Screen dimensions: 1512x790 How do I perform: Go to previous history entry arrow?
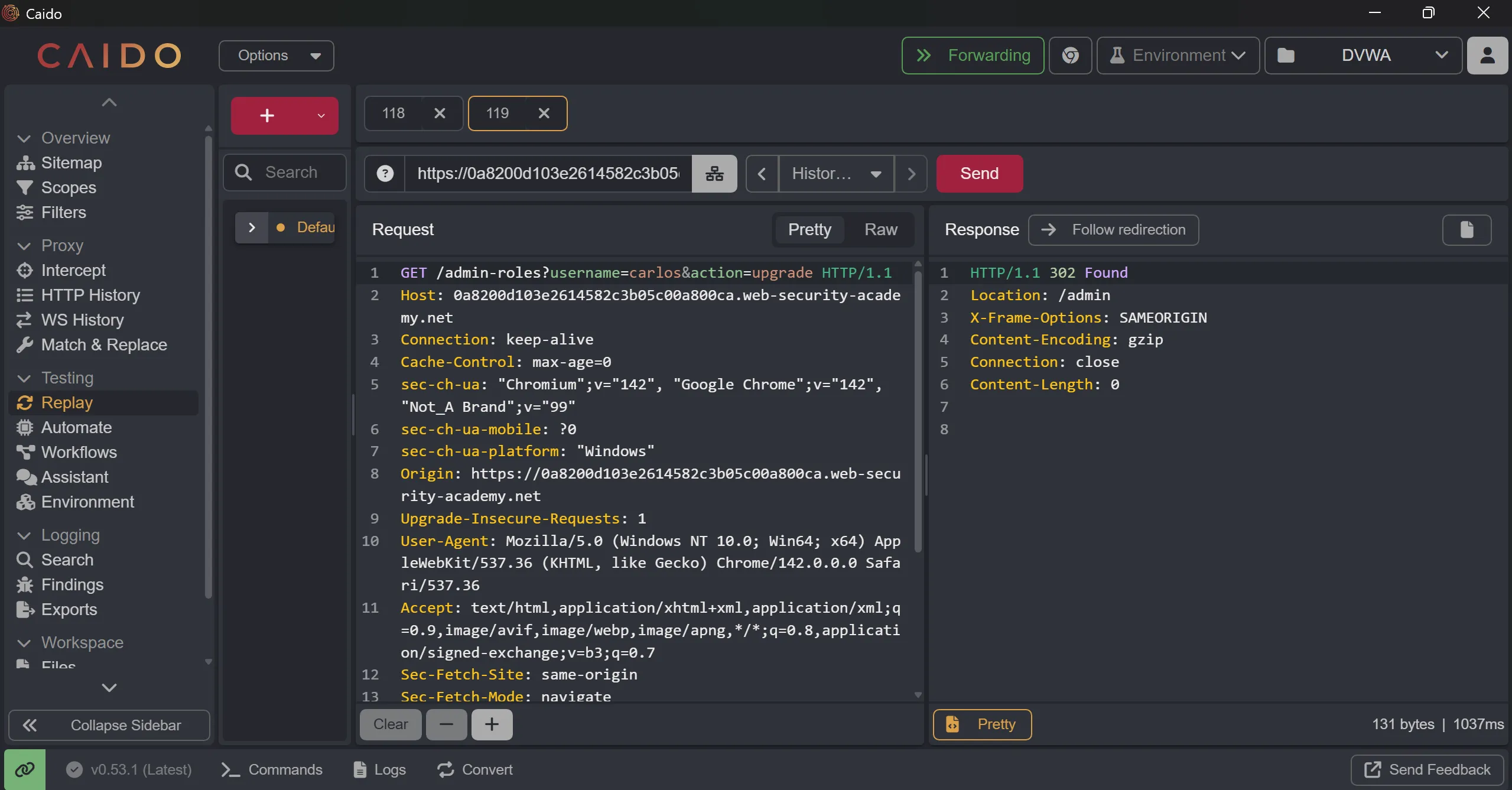(762, 174)
